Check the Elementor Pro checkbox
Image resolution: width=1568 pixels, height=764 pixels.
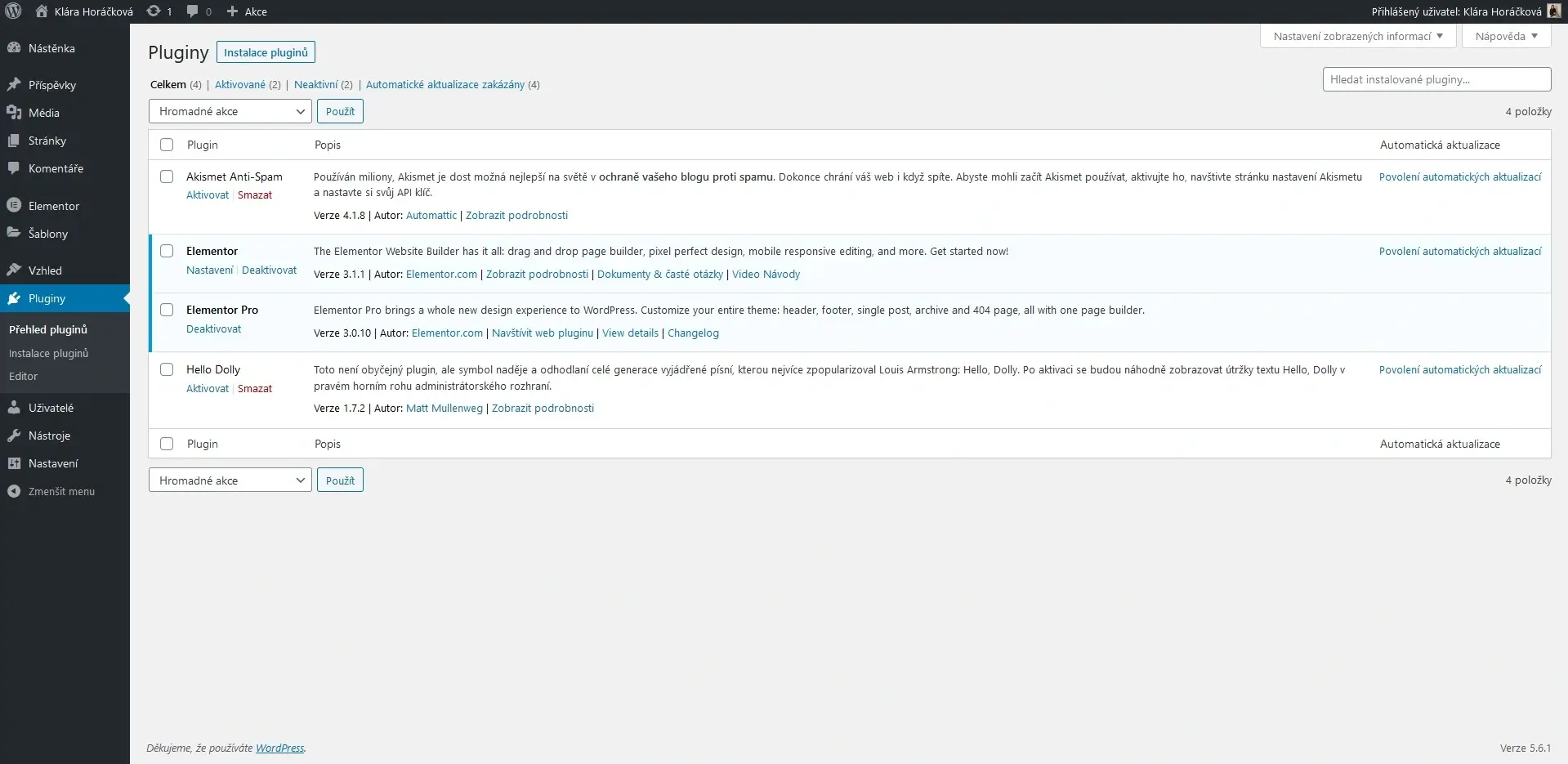pos(167,310)
